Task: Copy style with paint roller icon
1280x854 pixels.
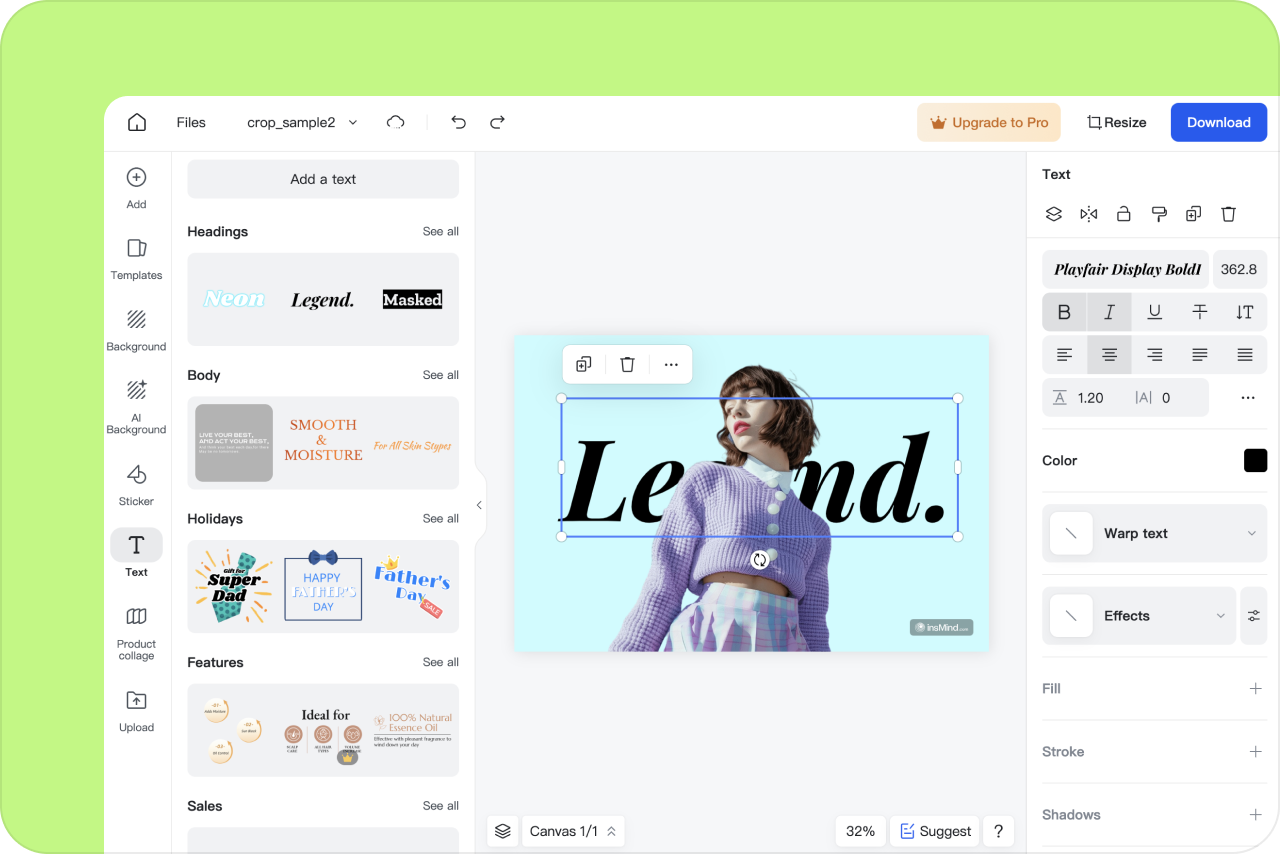Action: (x=1159, y=214)
